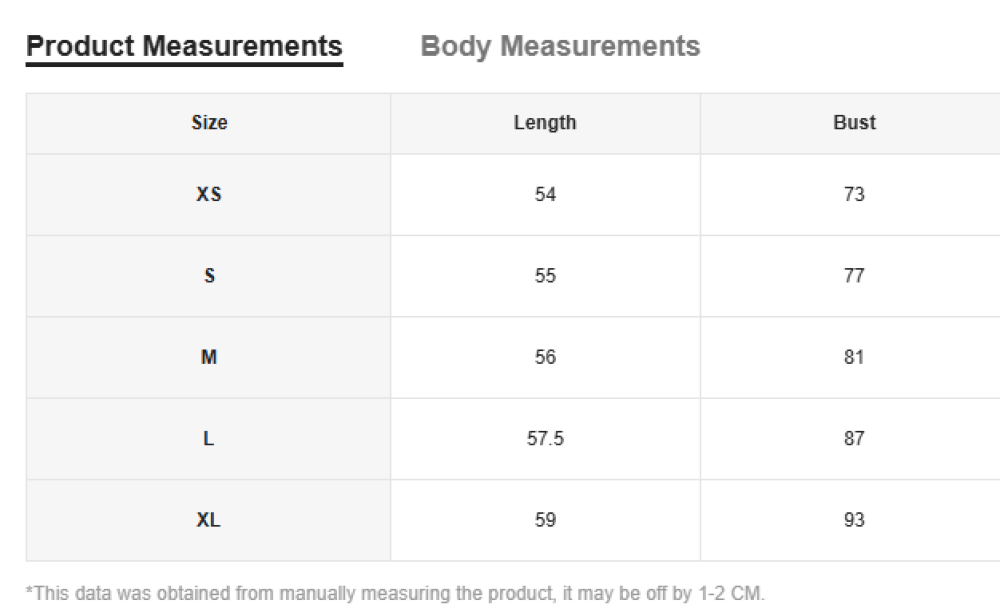Image resolution: width=1000 pixels, height=616 pixels.
Task: Click the Bust column header
Action: tap(854, 123)
